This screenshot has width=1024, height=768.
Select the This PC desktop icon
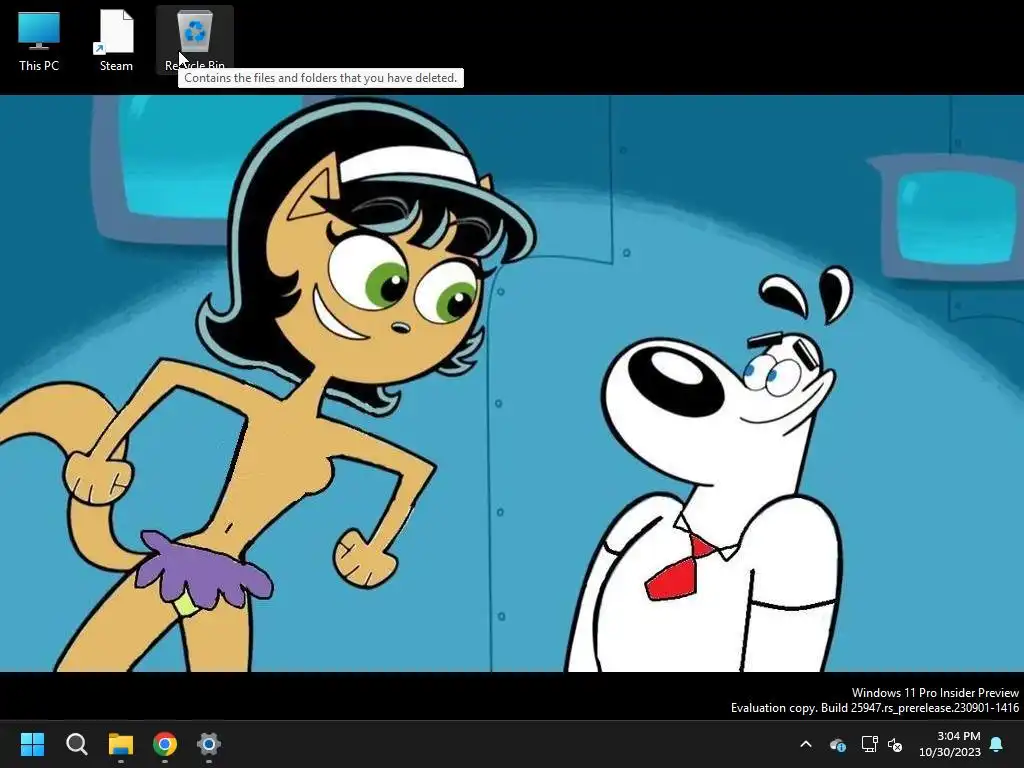tap(39, 39)
